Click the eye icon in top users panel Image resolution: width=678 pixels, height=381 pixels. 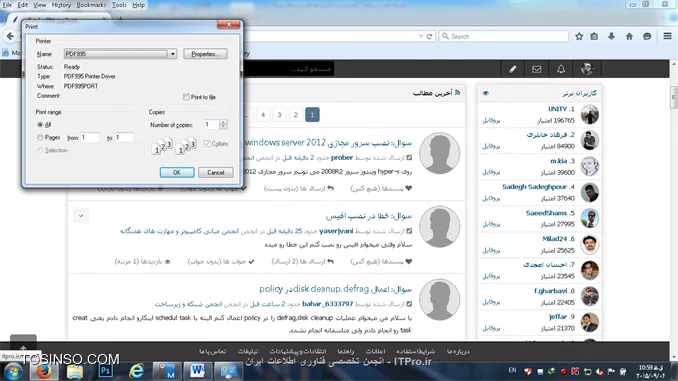[486, 93]
